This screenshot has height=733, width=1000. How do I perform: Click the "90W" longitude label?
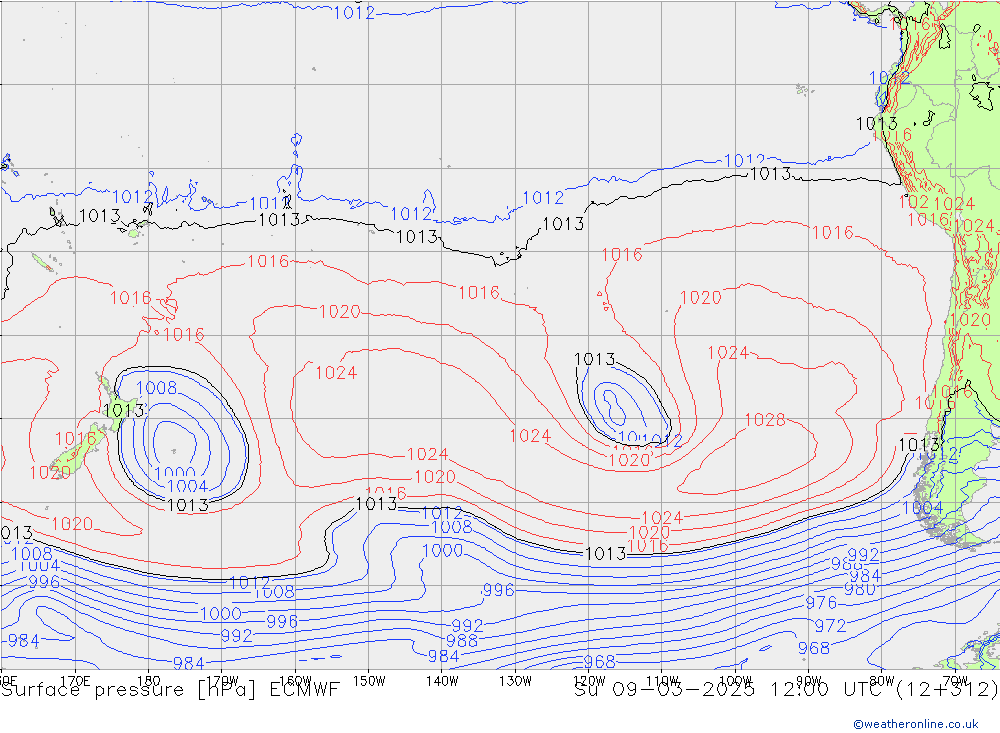click(809, 681)
